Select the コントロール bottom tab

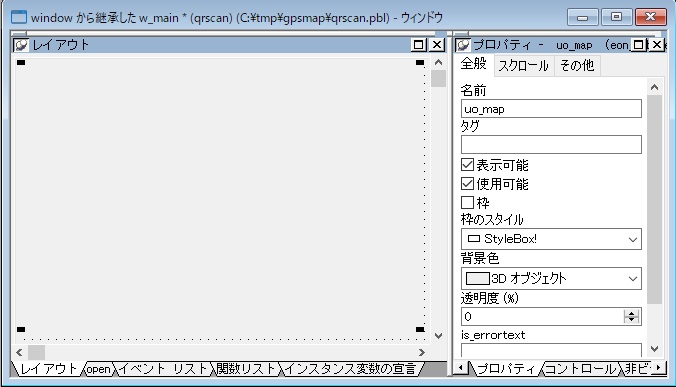tap(580, 369)
